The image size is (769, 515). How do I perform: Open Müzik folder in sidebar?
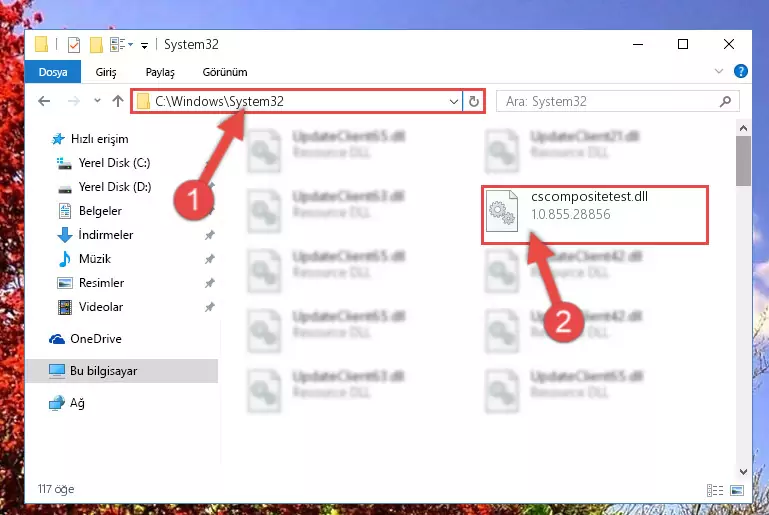coord(95,259)
